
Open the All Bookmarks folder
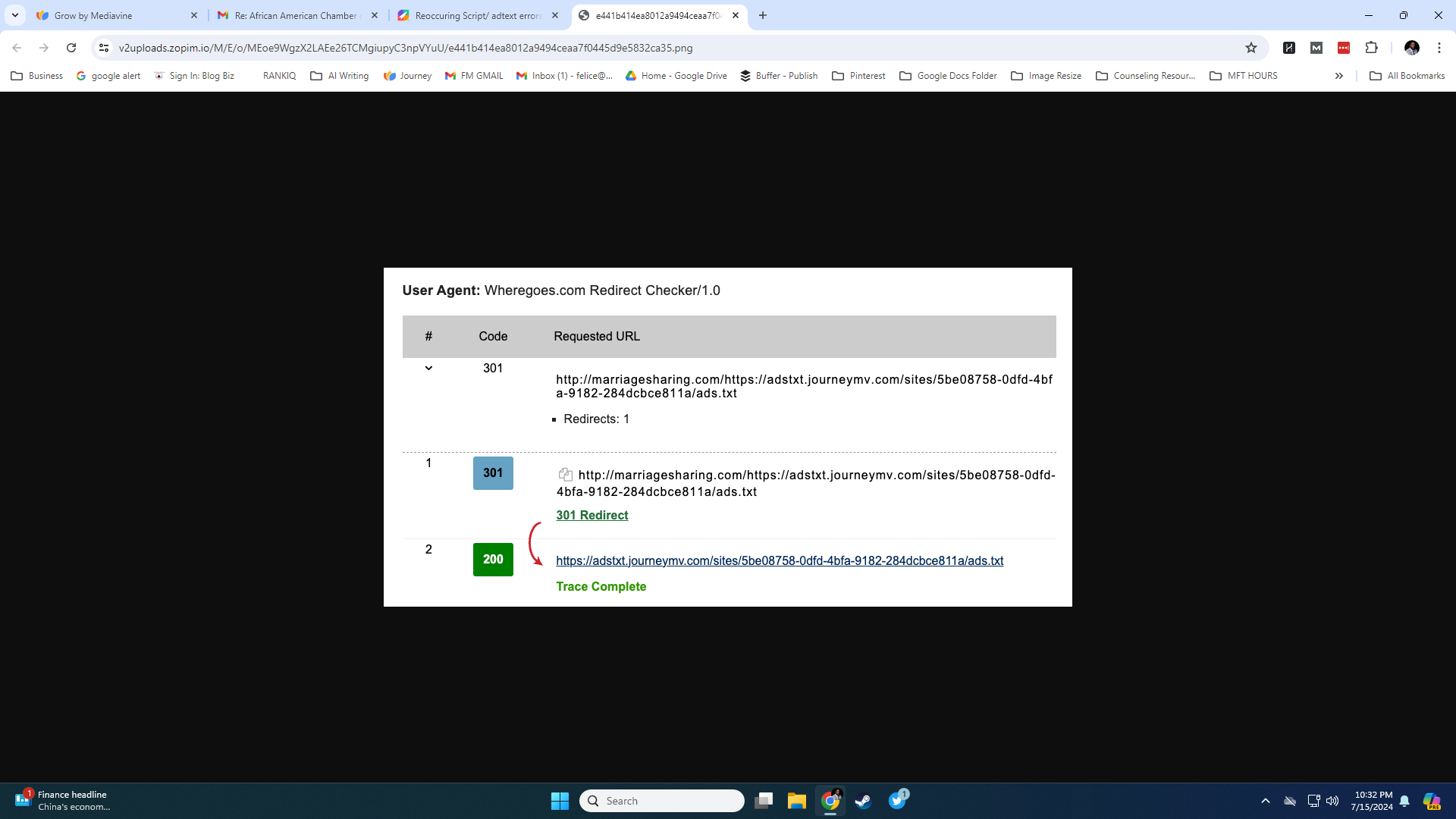1407,76
